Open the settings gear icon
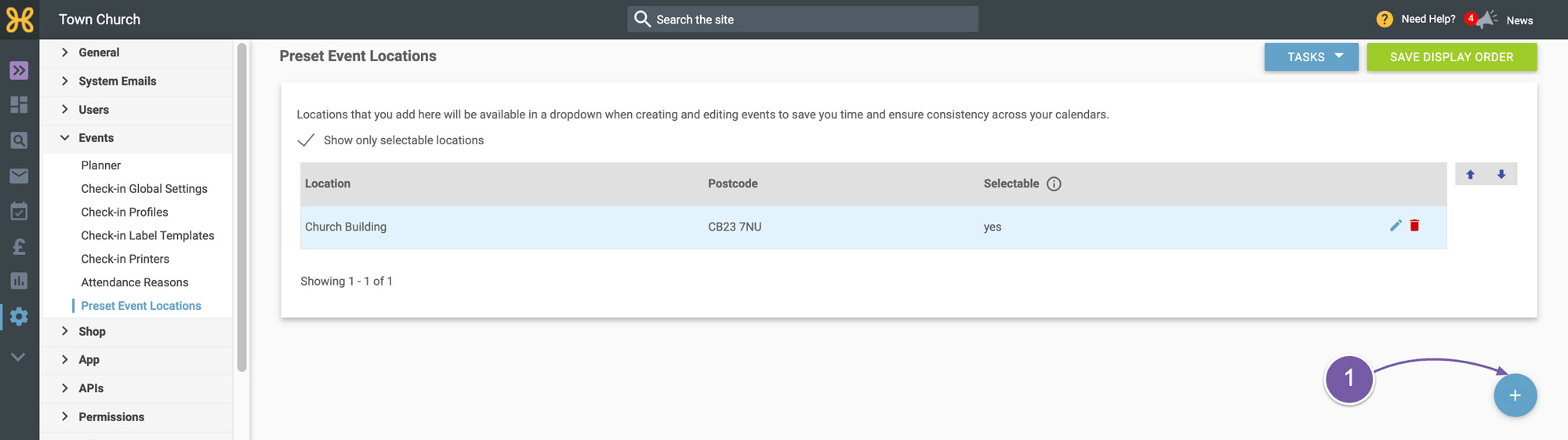 click(x=19, y=317)
